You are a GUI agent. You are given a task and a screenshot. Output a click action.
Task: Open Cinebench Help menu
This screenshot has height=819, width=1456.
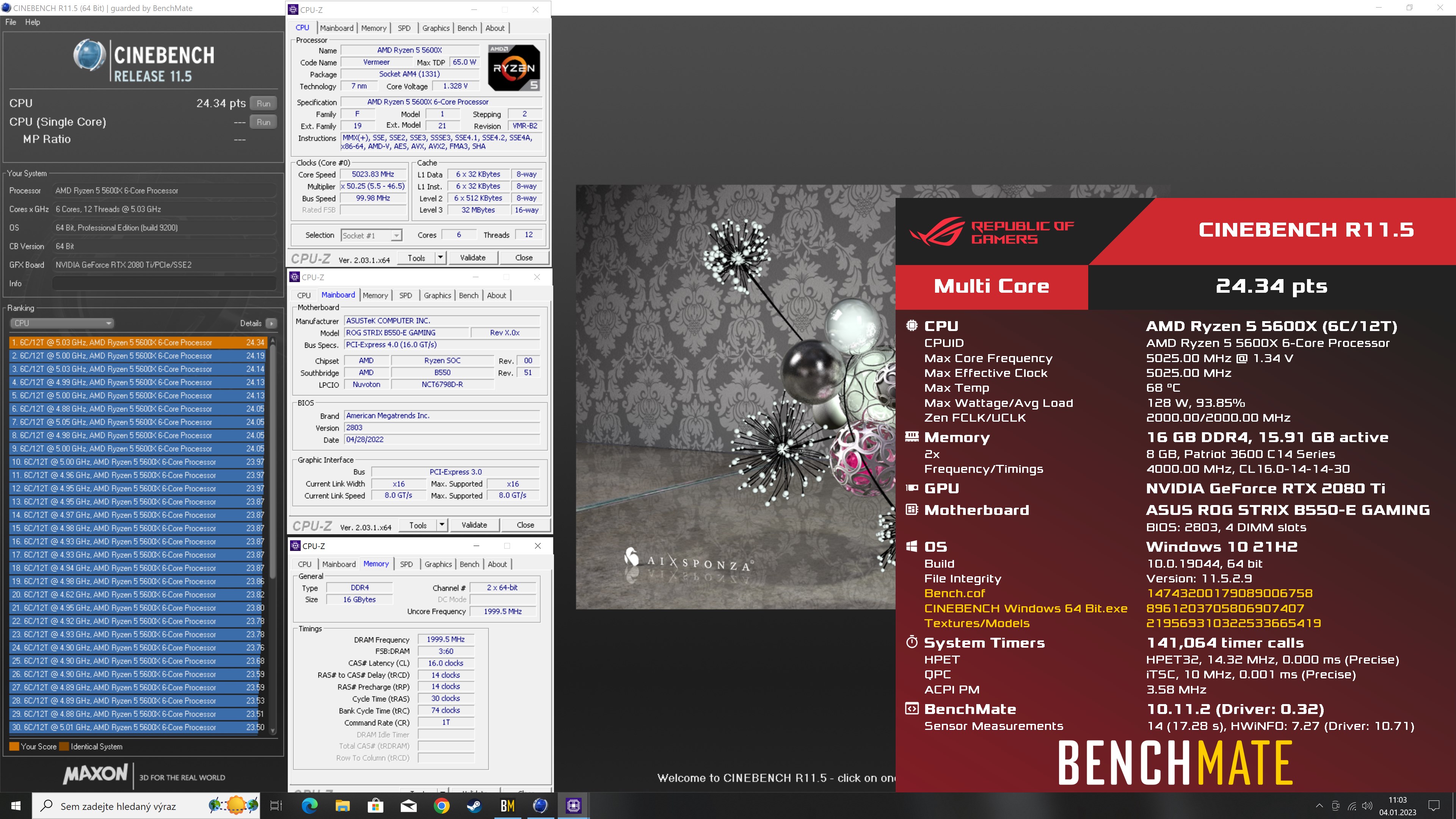coord(33,22)
